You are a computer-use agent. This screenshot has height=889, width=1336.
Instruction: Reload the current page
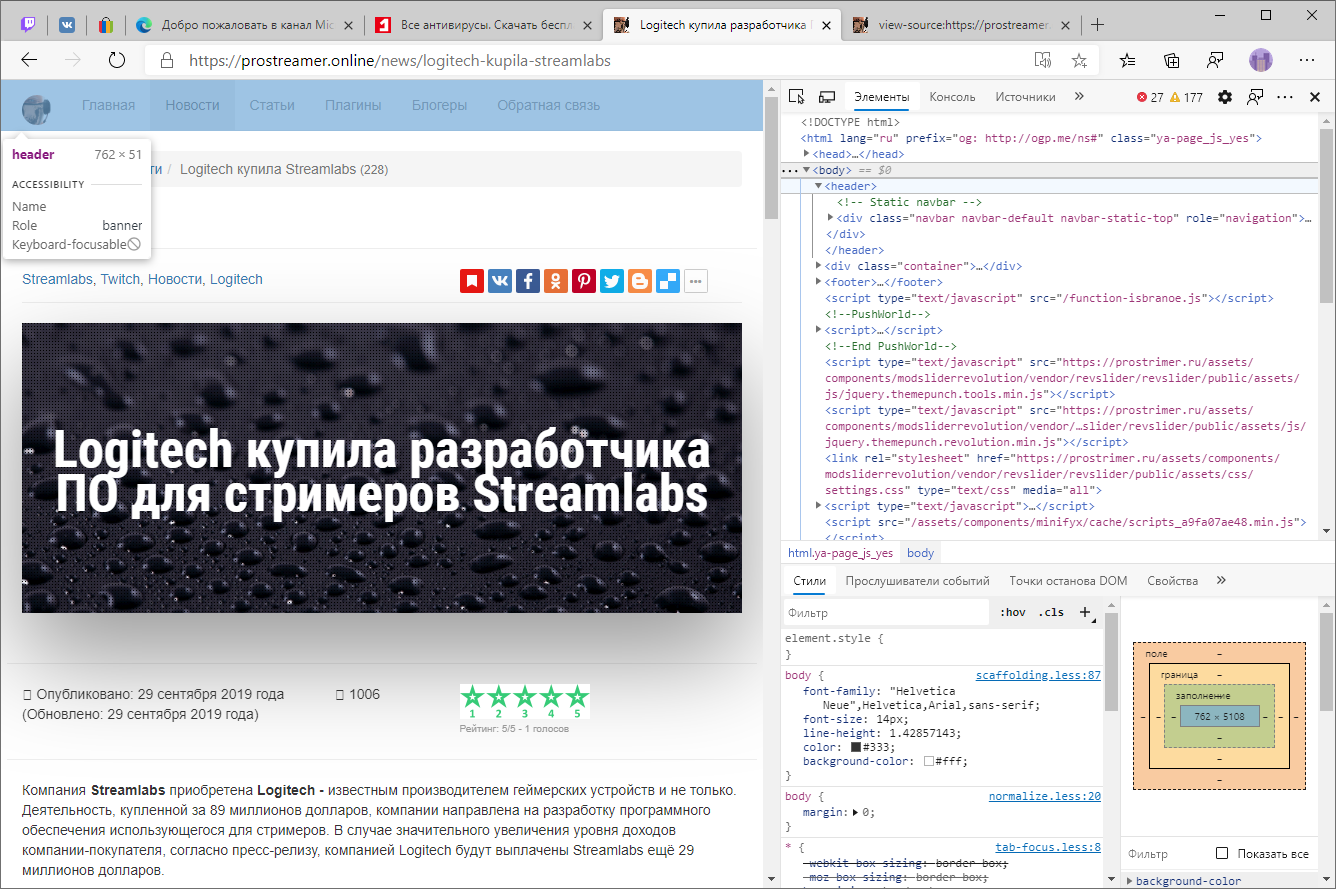(117, 60)
